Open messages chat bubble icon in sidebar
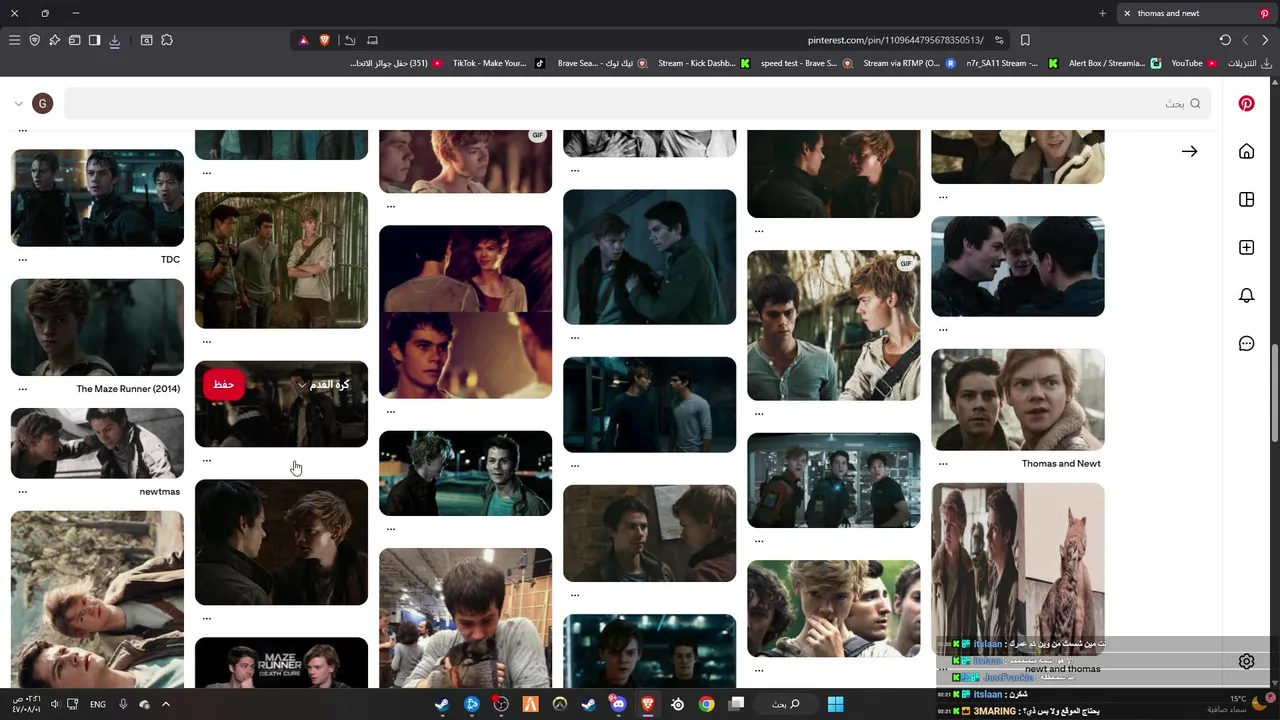1280x720 pixels. [x=1246, y=343]
